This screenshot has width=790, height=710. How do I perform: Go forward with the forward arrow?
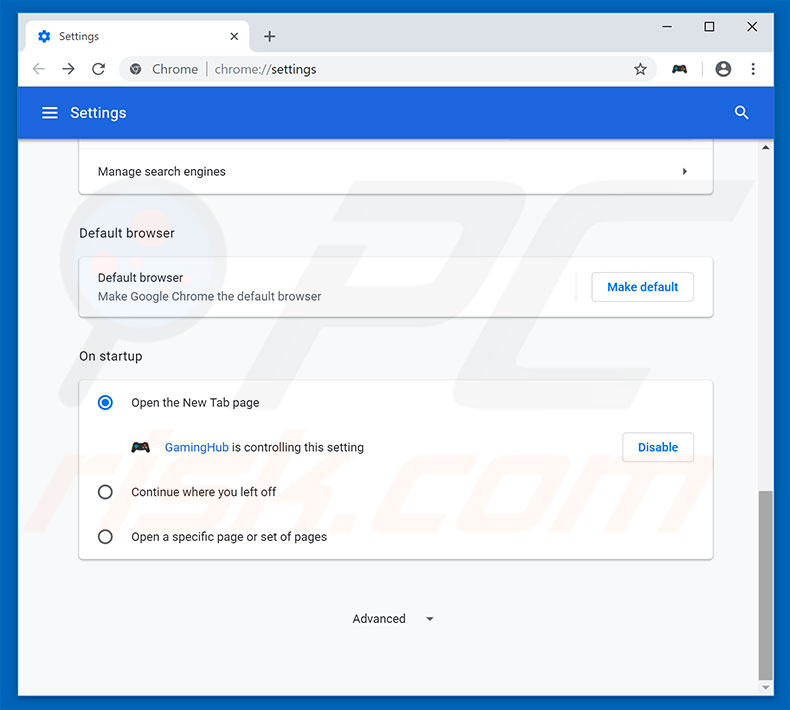[69, 69]
